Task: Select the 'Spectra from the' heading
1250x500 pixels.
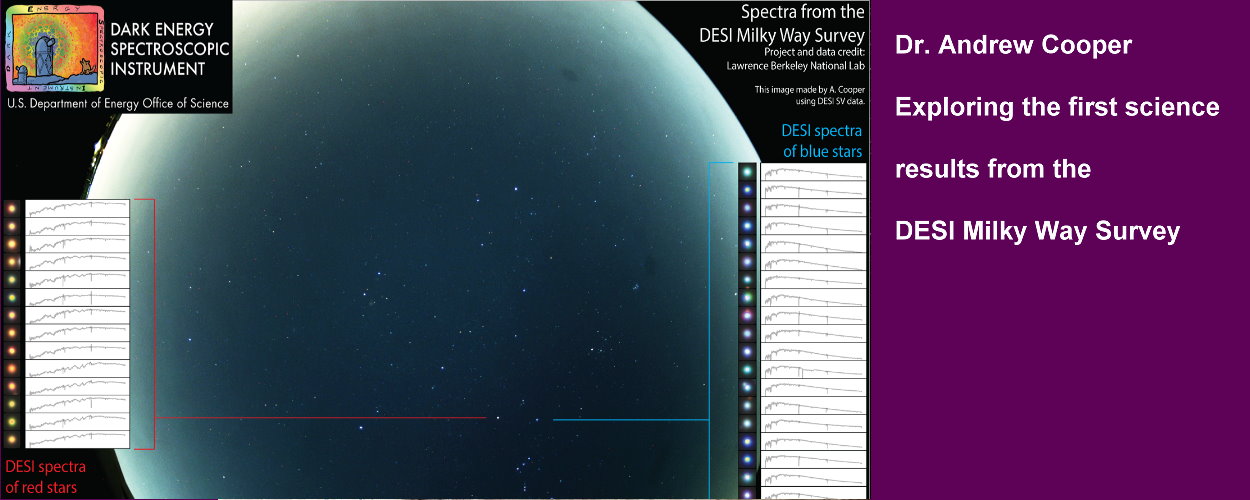Action: [x=802, y=13]
